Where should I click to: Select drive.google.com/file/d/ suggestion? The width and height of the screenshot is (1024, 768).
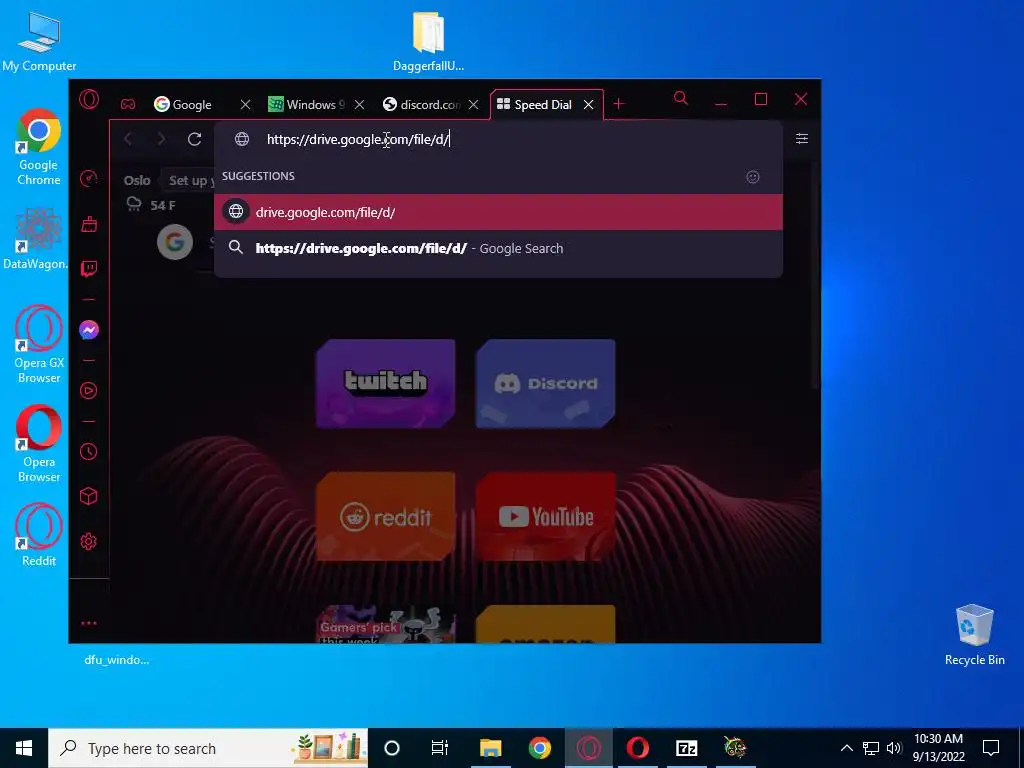pos(498,212)
